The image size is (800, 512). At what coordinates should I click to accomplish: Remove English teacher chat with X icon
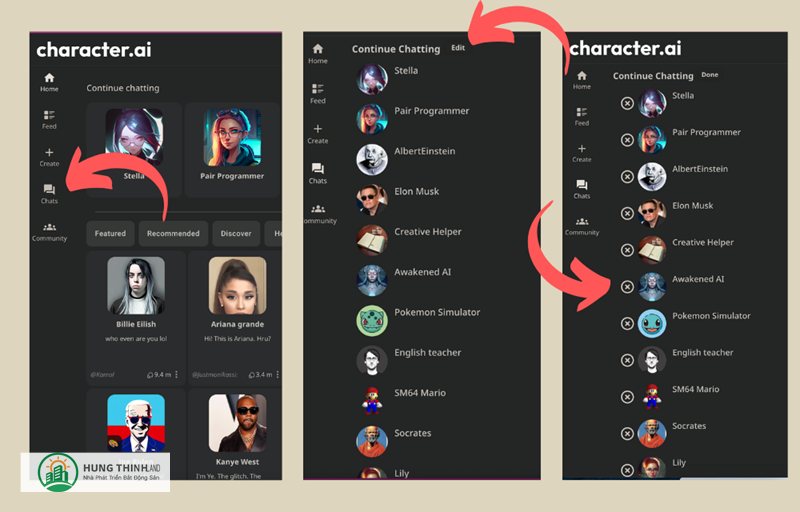[627, 361]
